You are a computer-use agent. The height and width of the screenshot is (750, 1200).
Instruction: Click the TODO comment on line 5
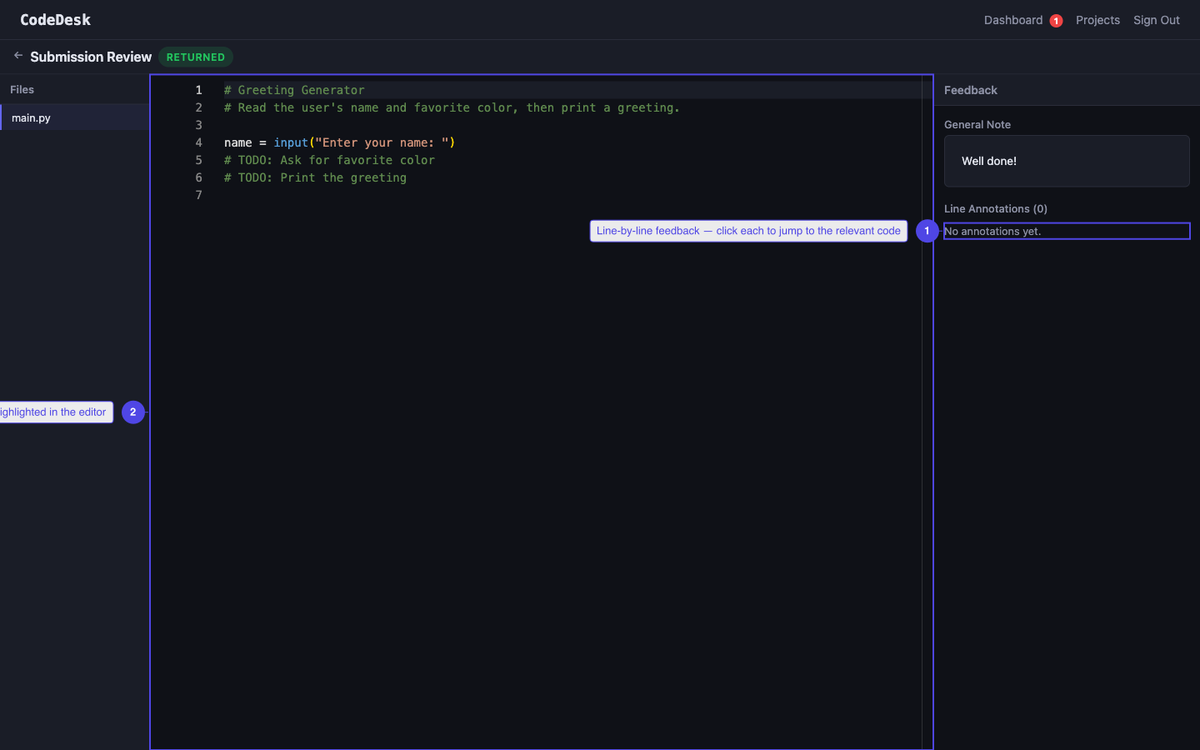click(330, 159)
